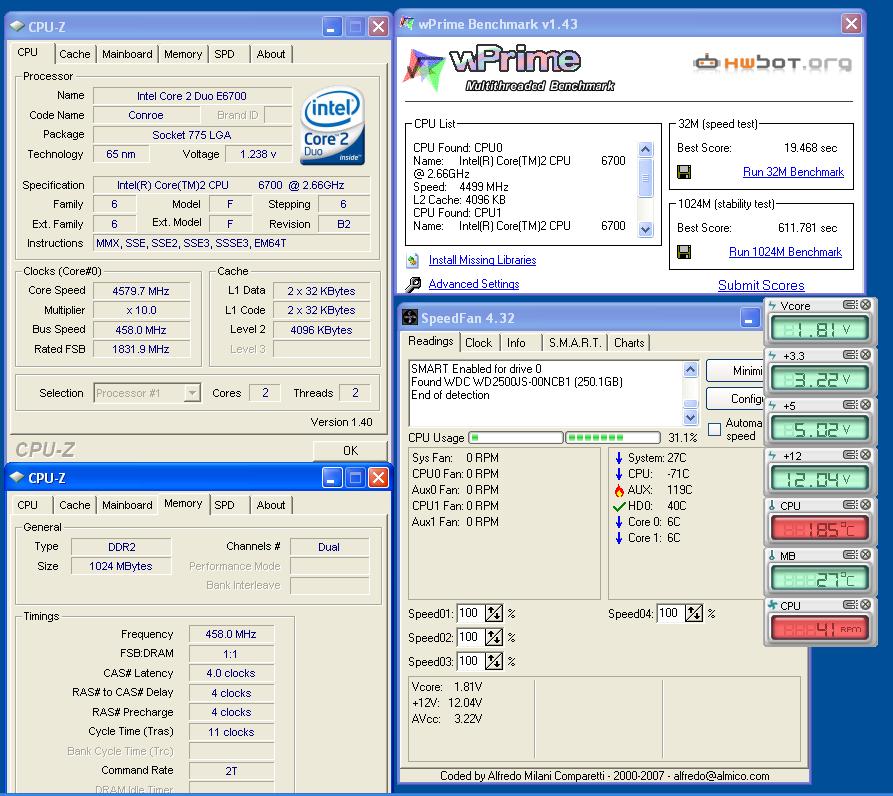Click the first CPU Usage progress bar
Viewport: 893px width, 796px height.
516,437
